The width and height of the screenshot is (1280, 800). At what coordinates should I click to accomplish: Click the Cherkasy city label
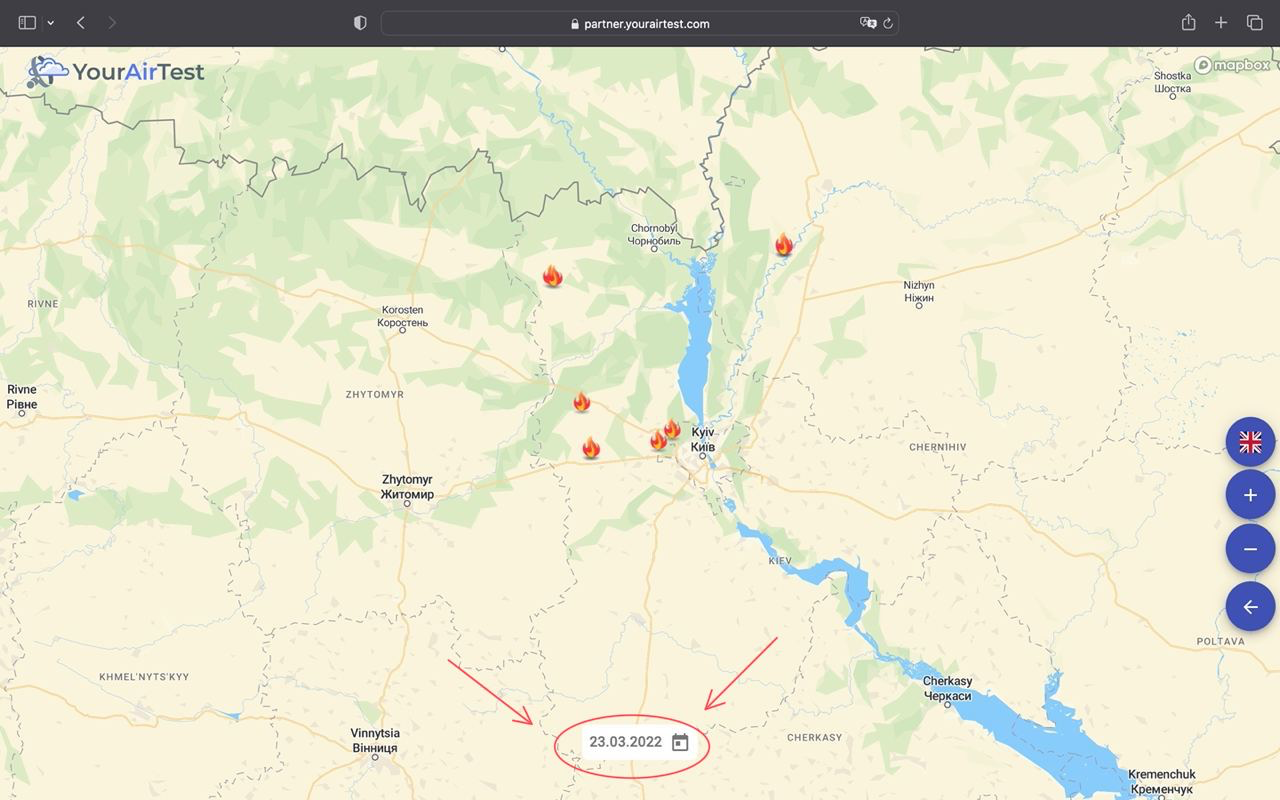[x=947, y=688]
